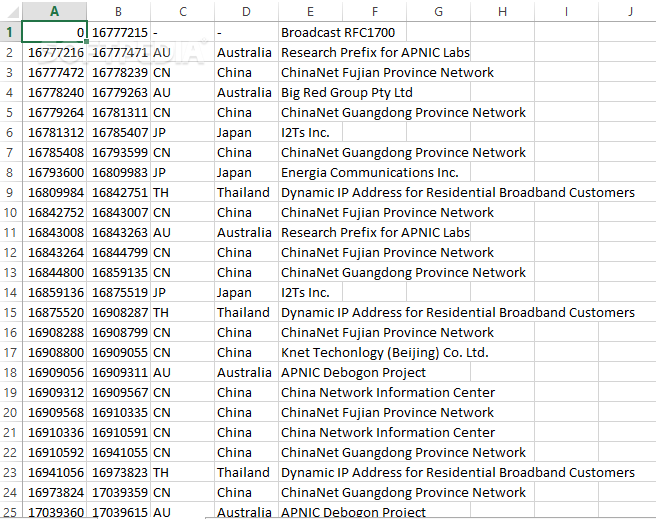Screen dimensions: 656x519
Task: Click 'China Network Information Center' in row 21
Action: click(388, 432)
